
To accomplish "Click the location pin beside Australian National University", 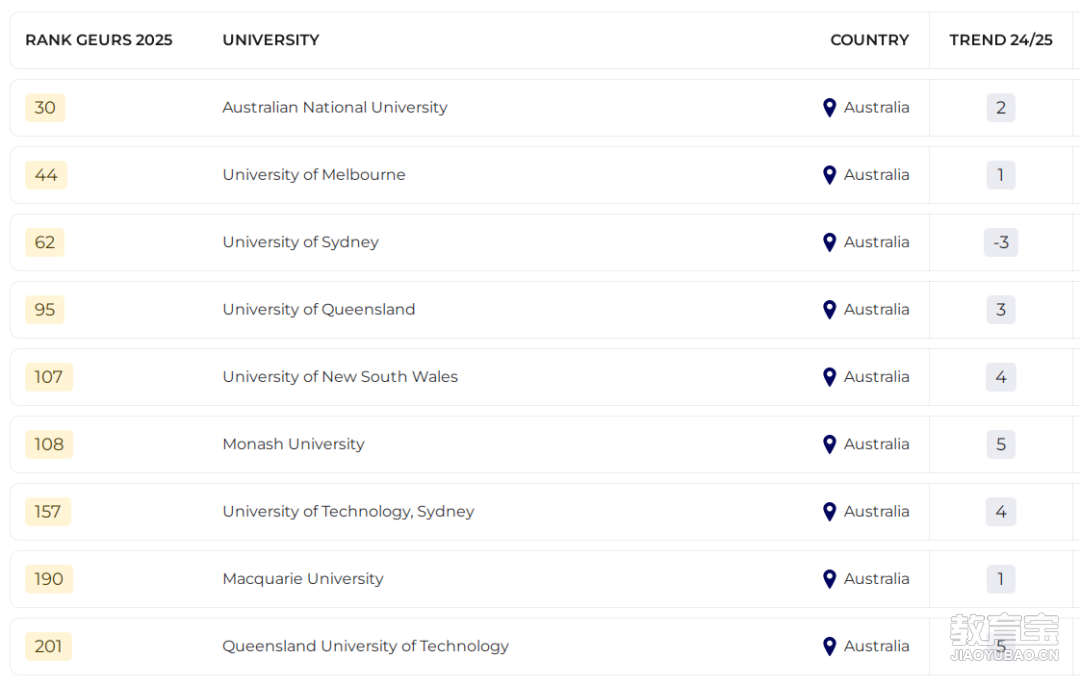I will click(x=829, y=107).
